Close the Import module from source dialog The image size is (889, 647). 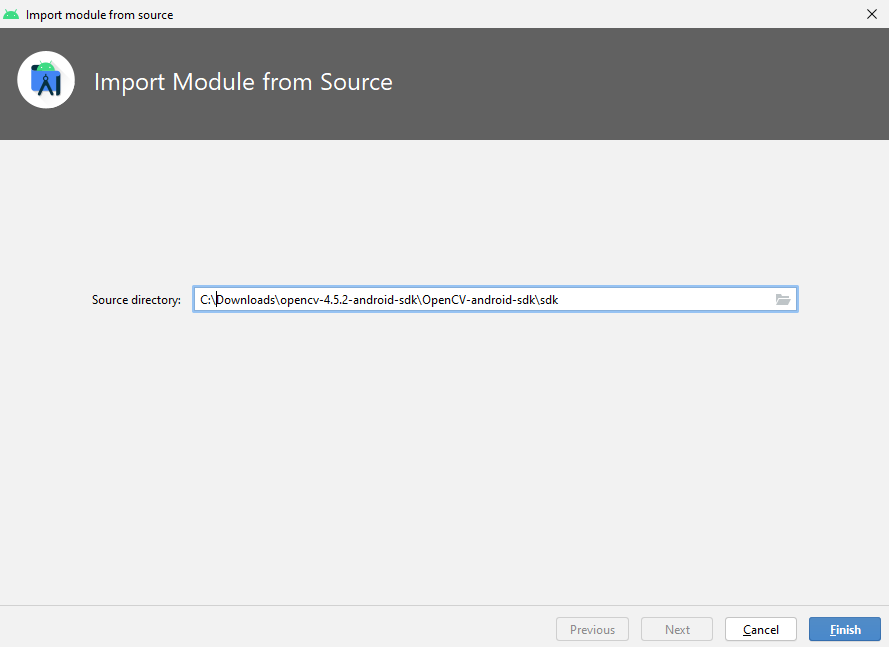click(x=871, y=14)
